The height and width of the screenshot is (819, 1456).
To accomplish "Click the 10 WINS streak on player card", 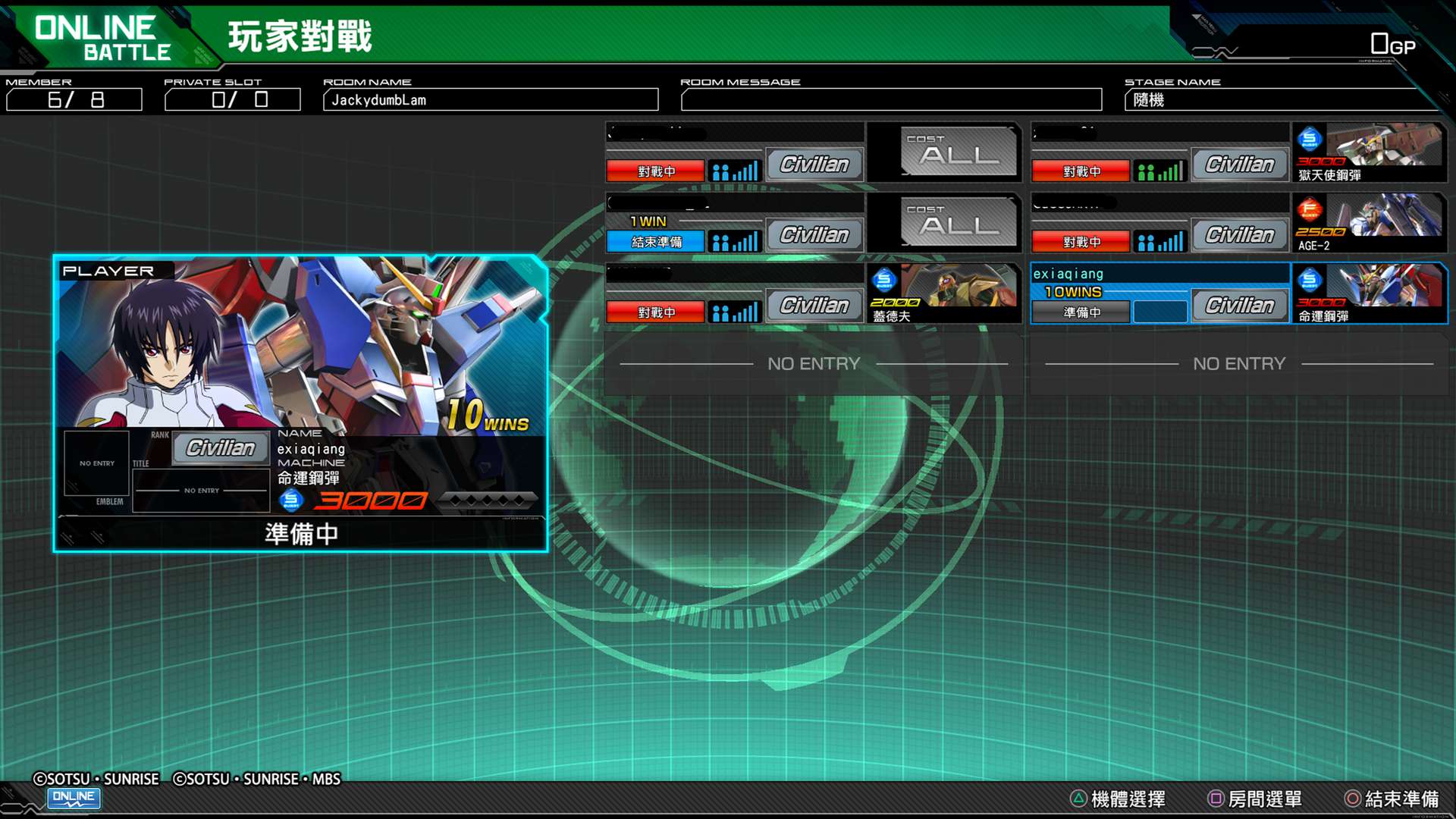I will tap(488, 416).
